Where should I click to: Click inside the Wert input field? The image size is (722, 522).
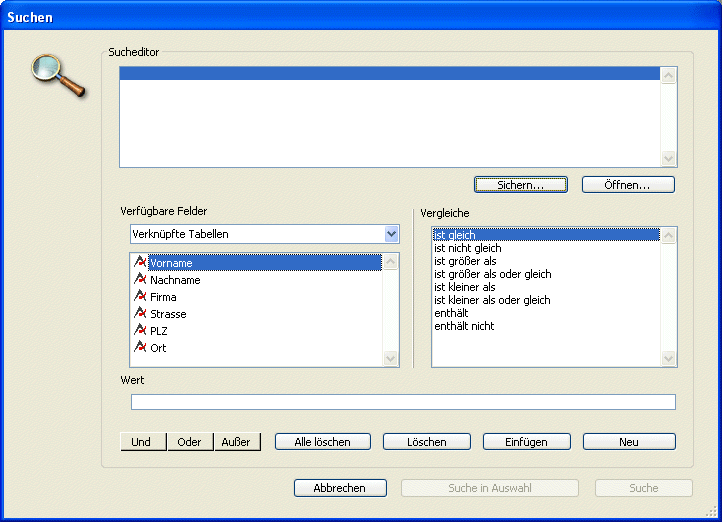point(403,402)
